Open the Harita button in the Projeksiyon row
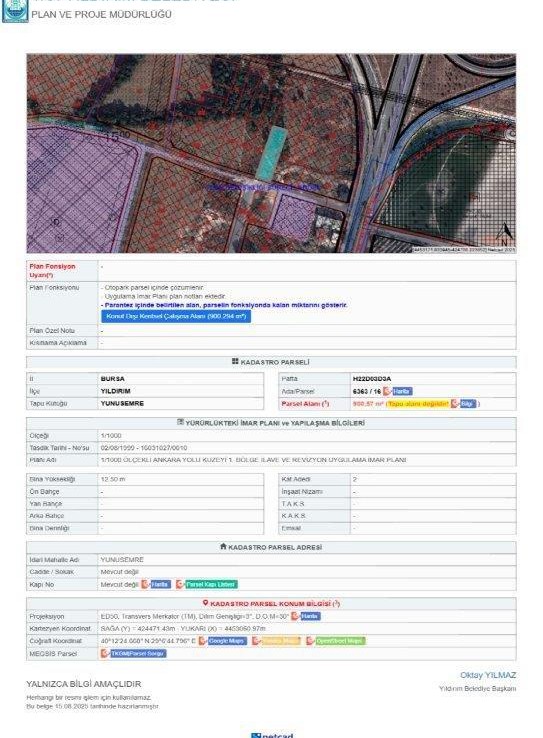Viewport: 543px width, 738px height. pyautogui.click(x=310, y=616)
